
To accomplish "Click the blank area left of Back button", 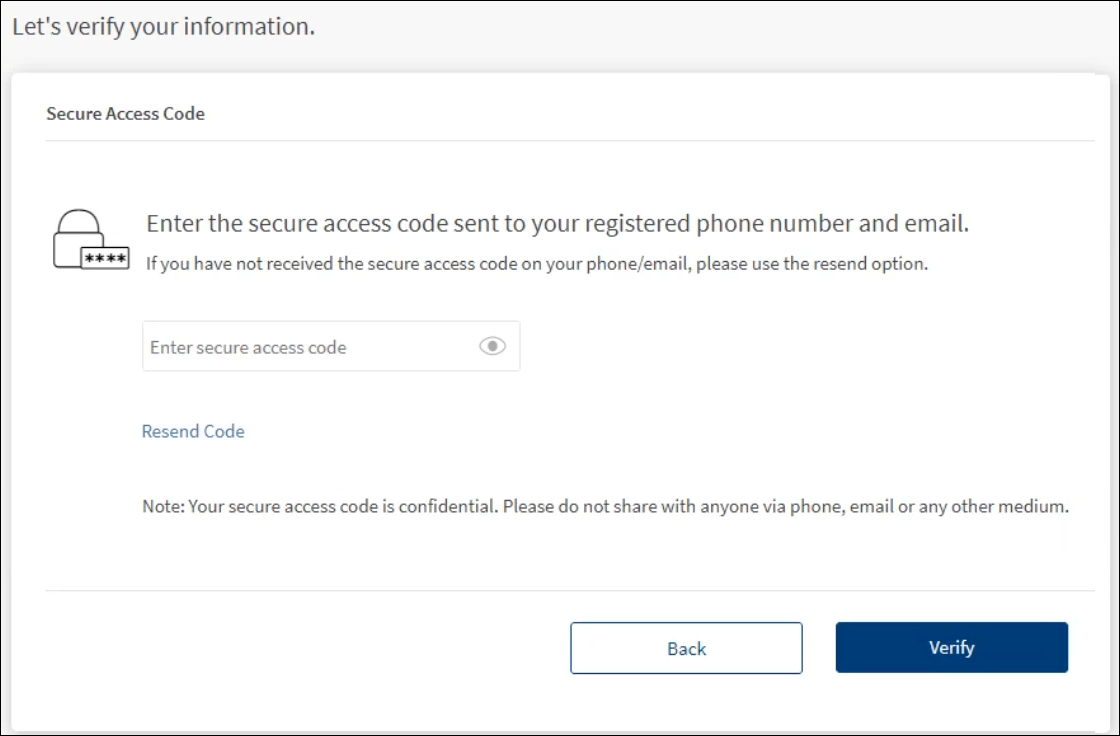I will (x=300, y=648).
